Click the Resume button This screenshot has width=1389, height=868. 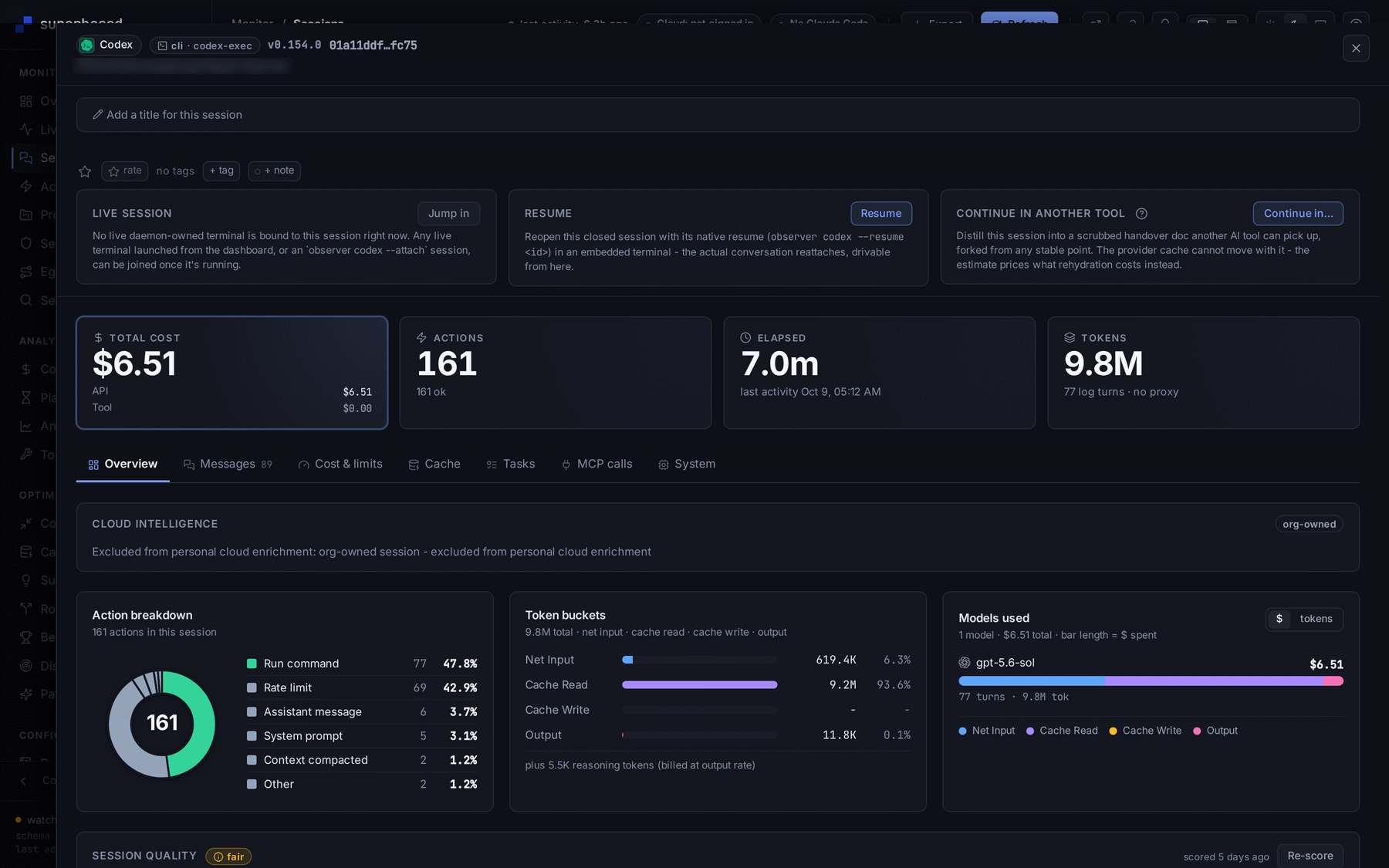click(881, 214)
